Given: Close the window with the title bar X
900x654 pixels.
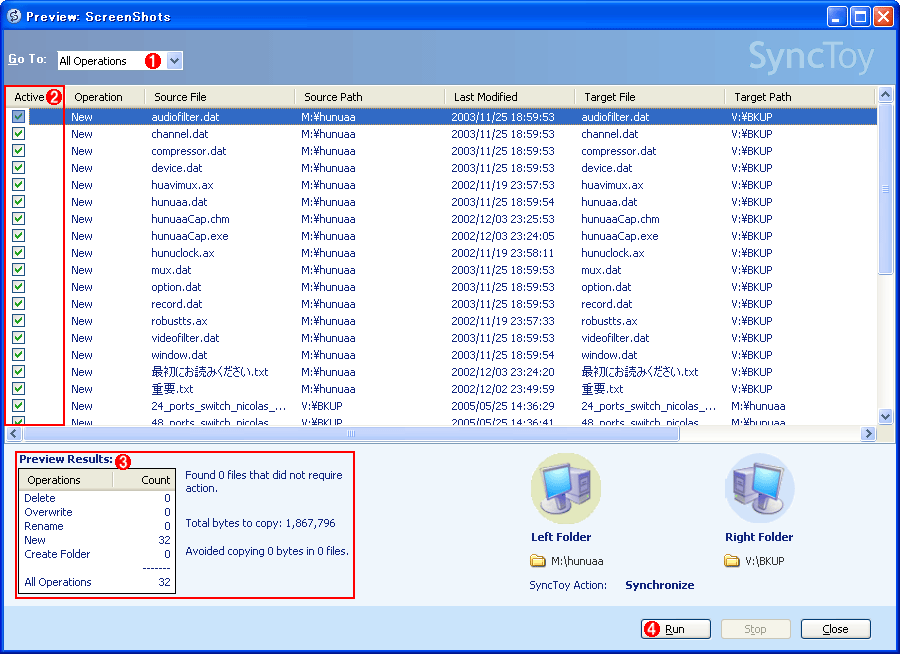Looking at the screenshot, I should tap(883, 17).
